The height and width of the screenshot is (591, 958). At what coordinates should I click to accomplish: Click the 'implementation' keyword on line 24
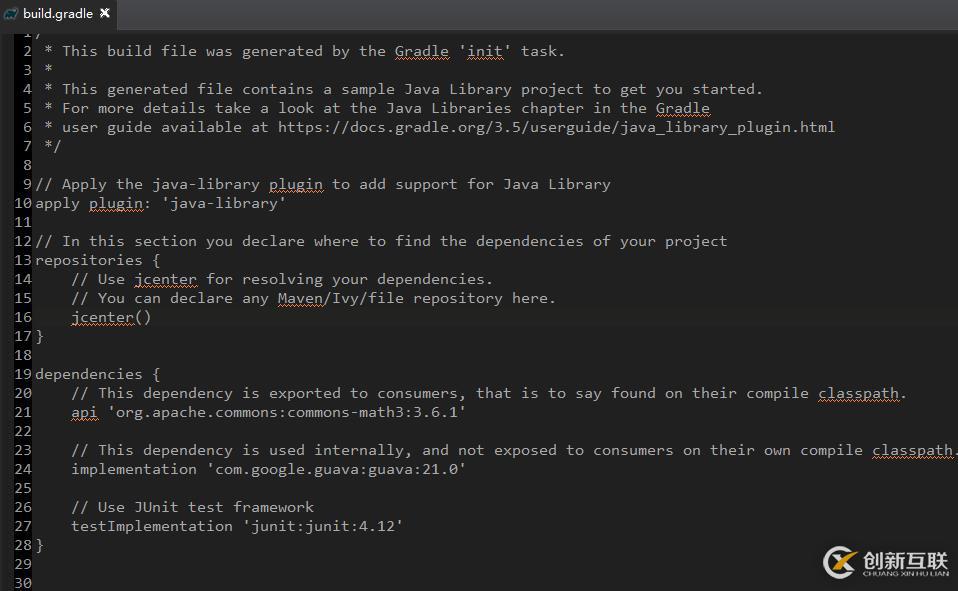pyautogui.click(x=134, y=469)
